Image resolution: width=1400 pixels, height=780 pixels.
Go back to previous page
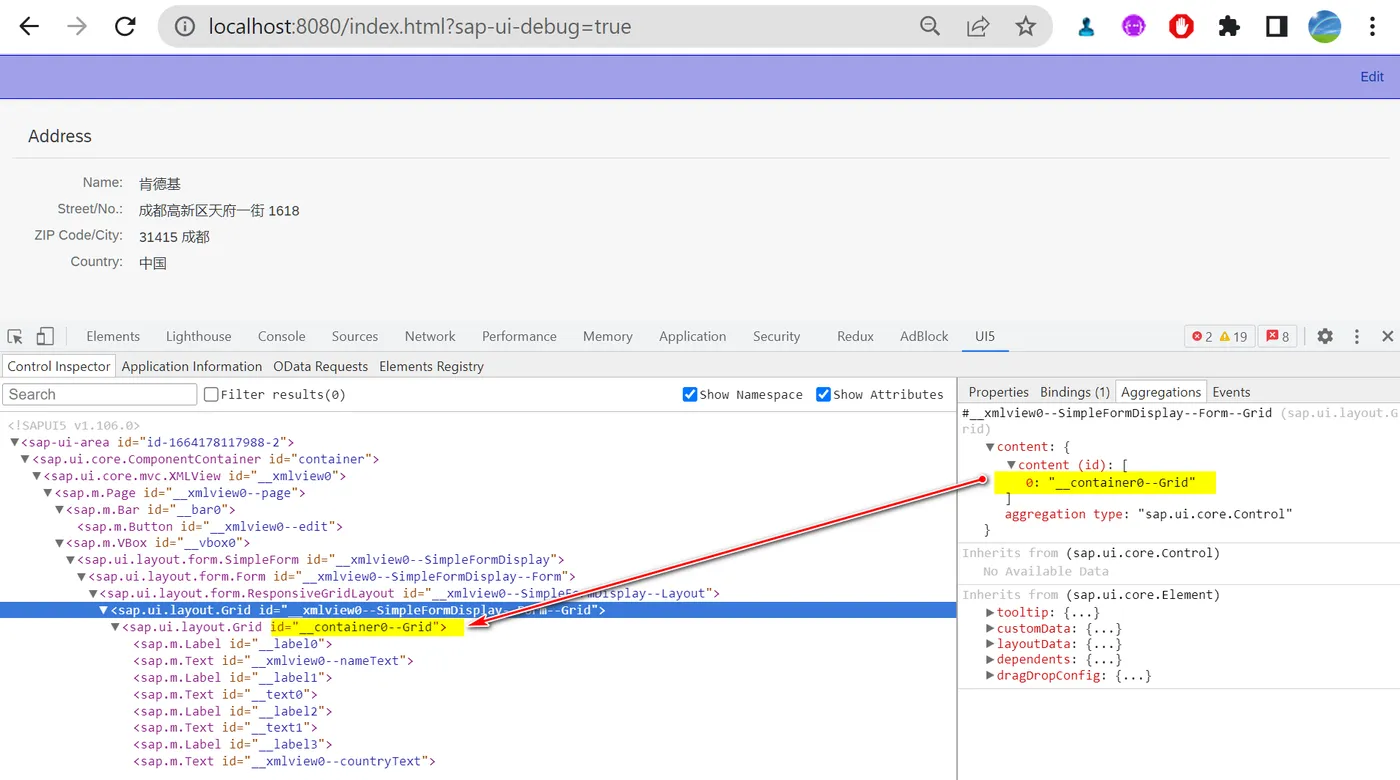[29, 27]
